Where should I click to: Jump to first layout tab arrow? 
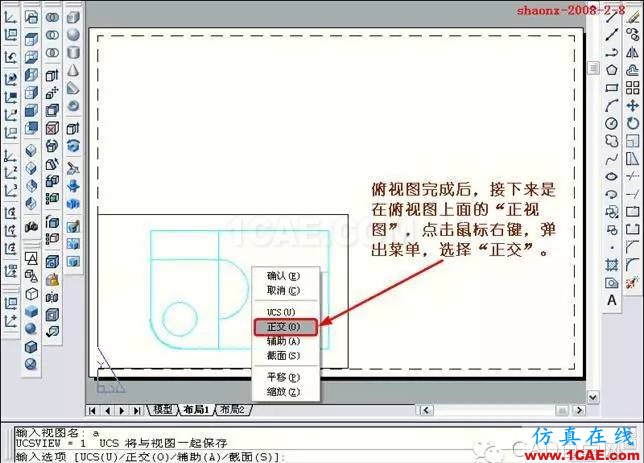point(92,410)
